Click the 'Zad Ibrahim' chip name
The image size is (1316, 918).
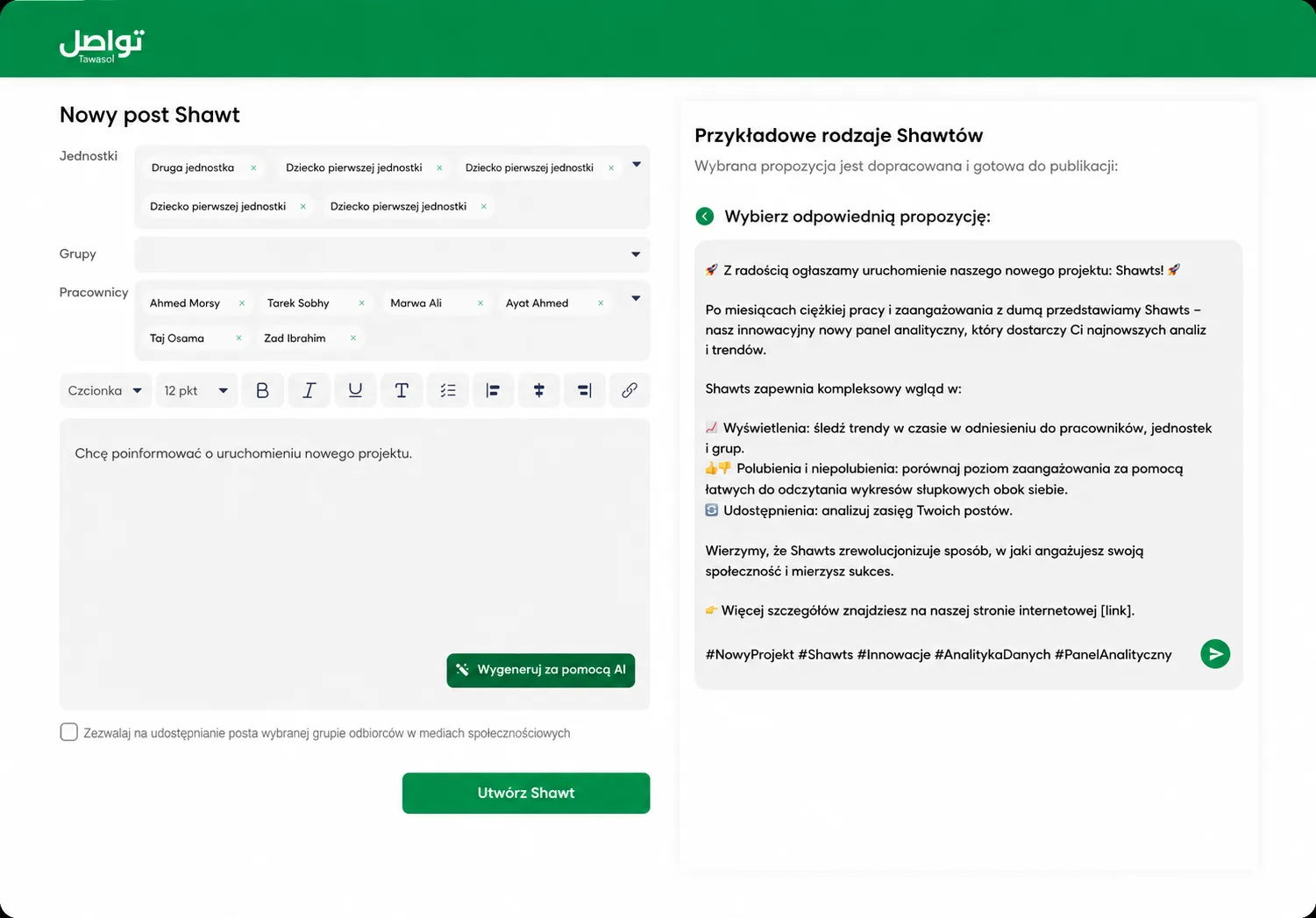coord(295,338)
